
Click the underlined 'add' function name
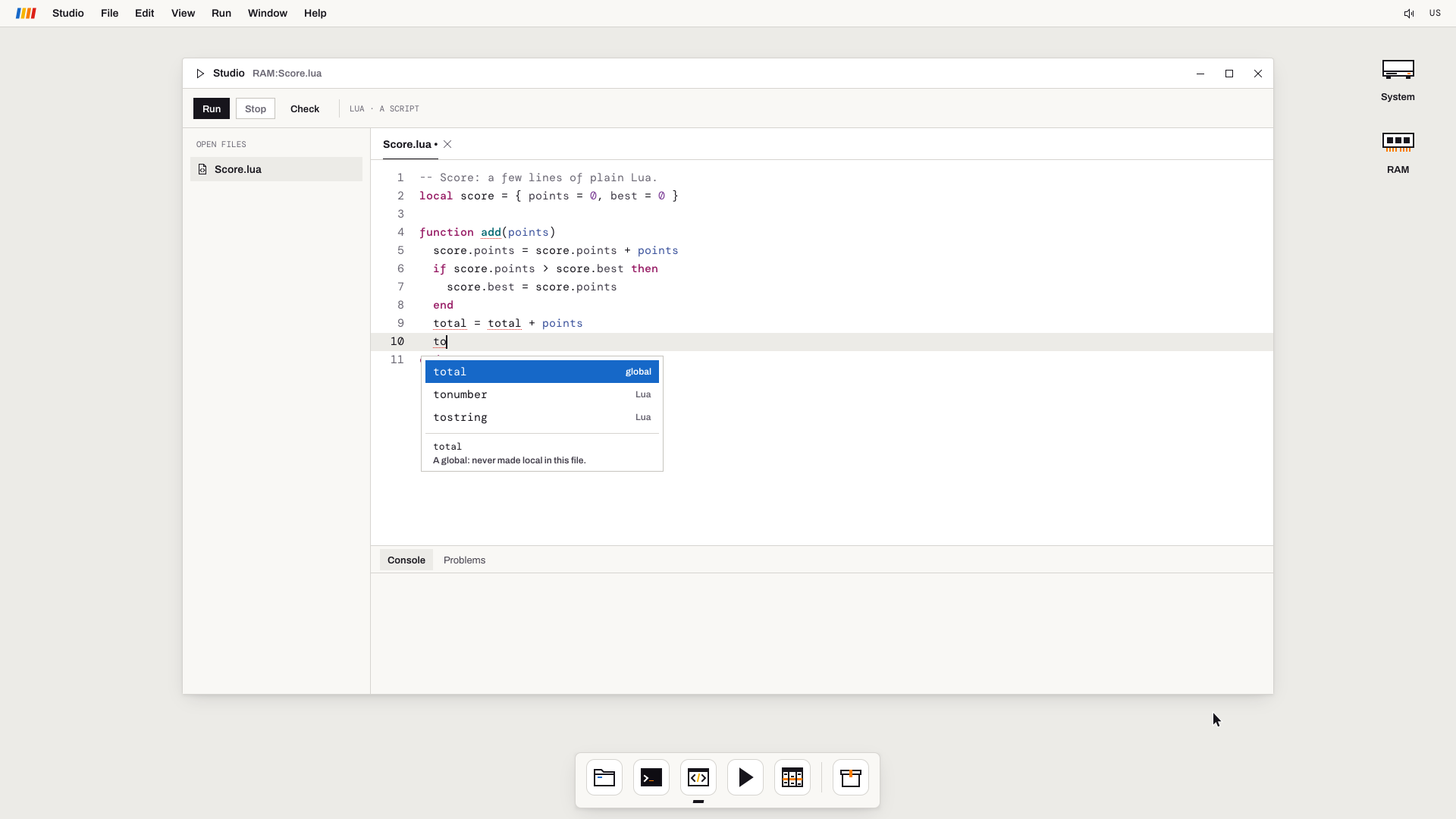pos(491,232)
